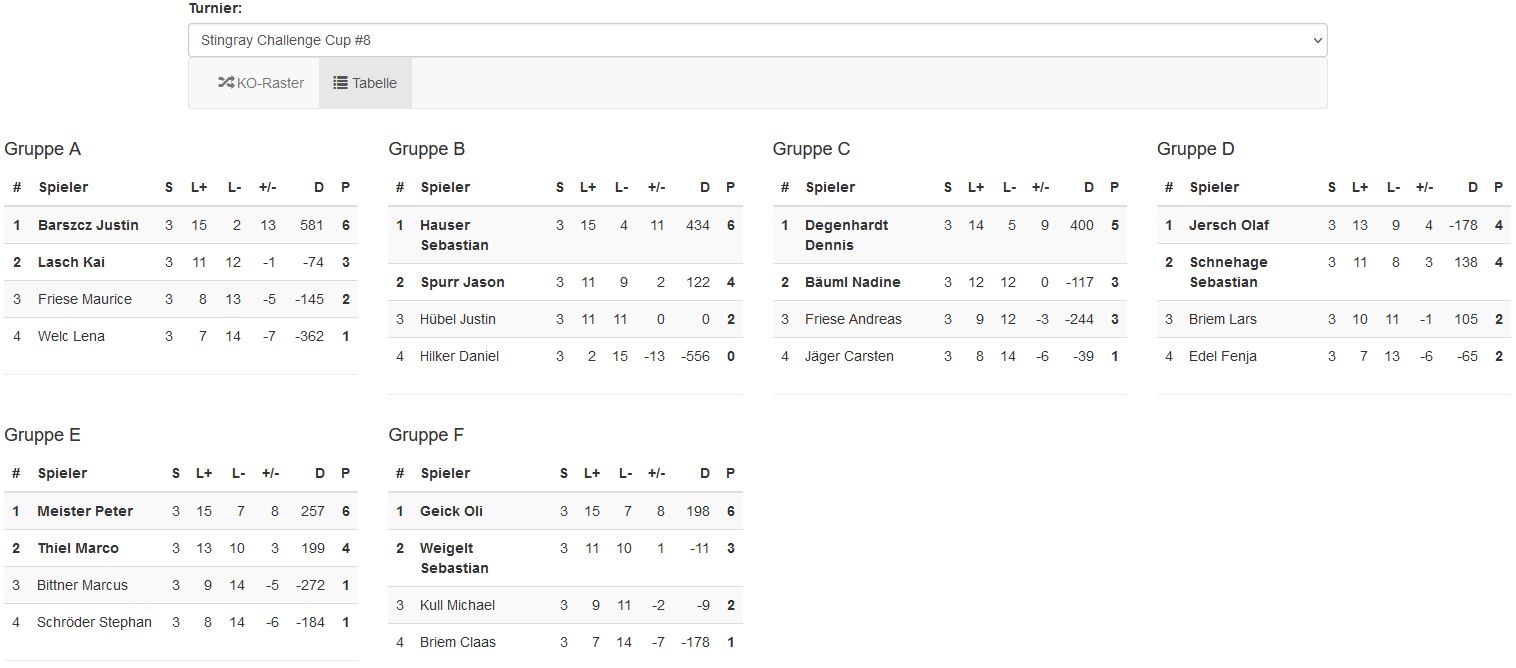Screen dimensions: 1516x668
Task: Click player Barszcz Justin in Gruppe A
Action: coord(88,225)
